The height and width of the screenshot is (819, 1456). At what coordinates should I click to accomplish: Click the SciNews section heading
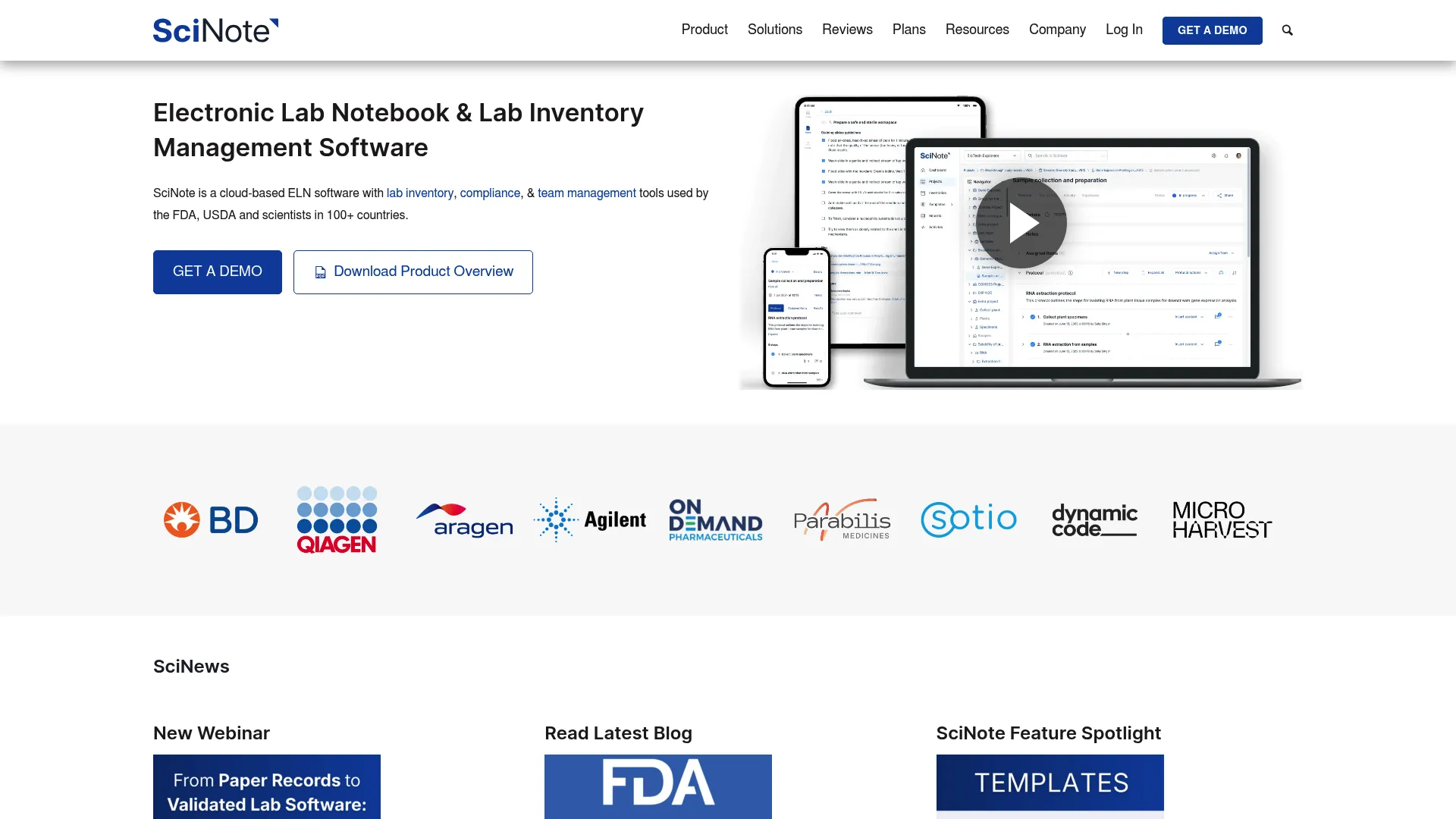coord(191,667)
